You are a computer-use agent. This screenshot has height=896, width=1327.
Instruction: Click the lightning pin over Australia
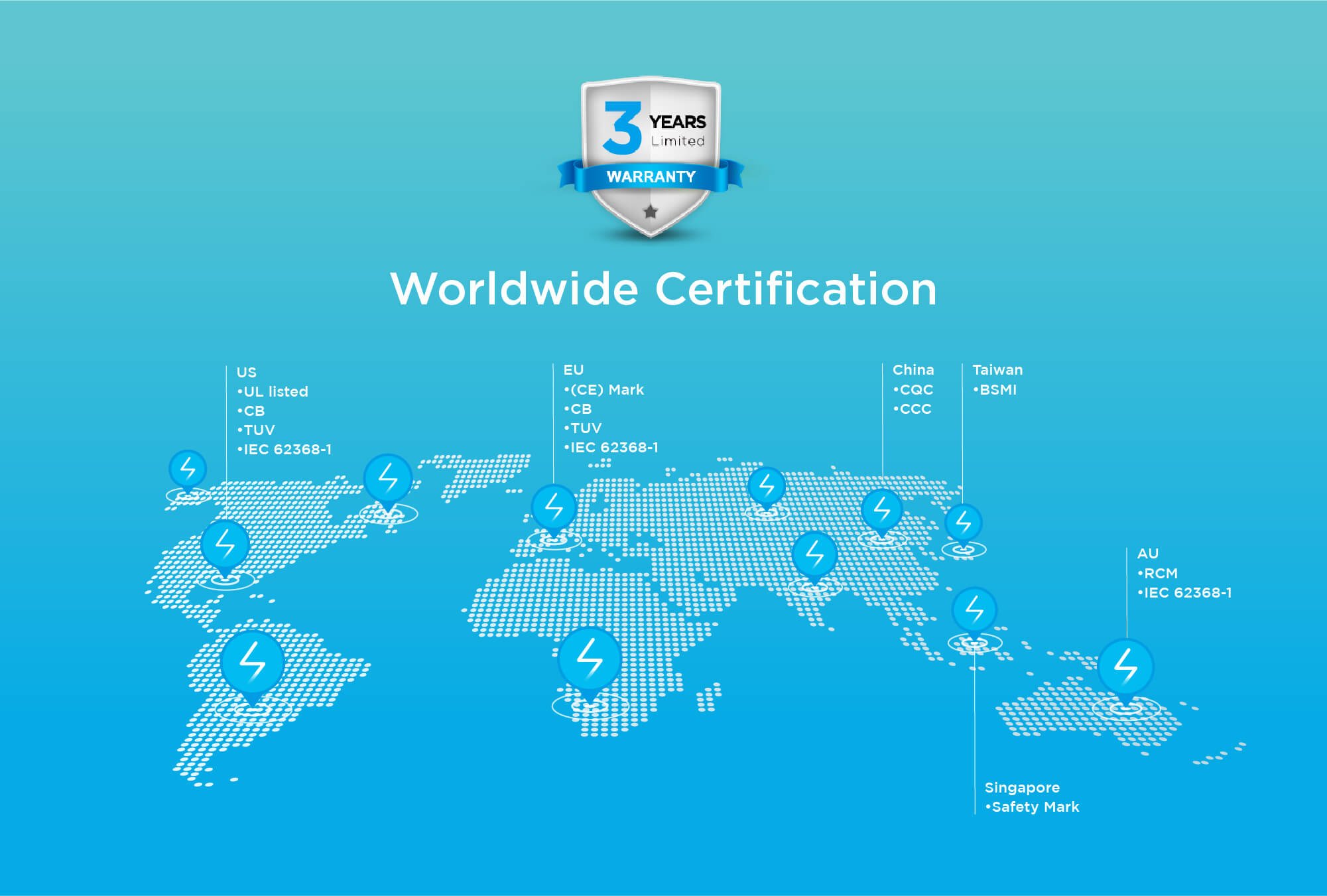(x=1125, y=667)
